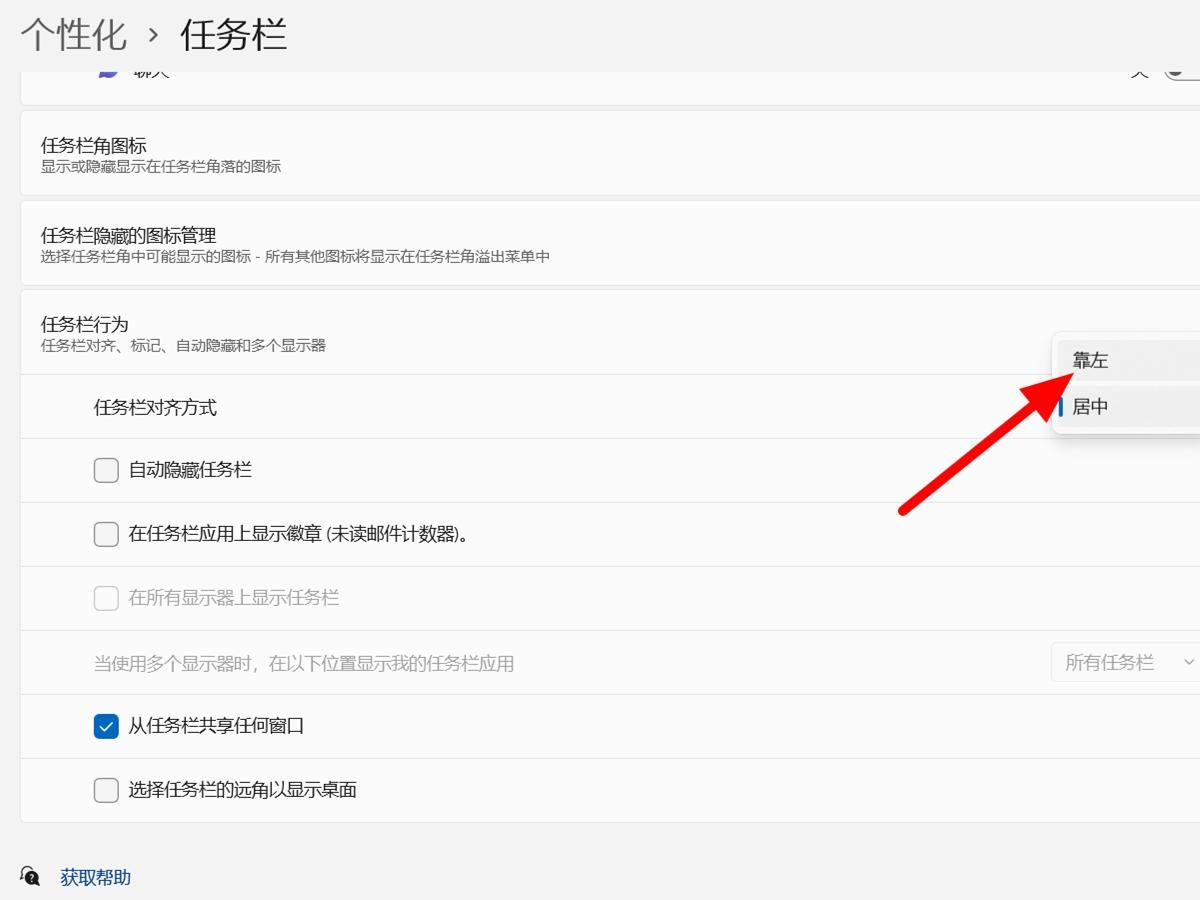Open the 所有任务栏 dropdown

1120,662
